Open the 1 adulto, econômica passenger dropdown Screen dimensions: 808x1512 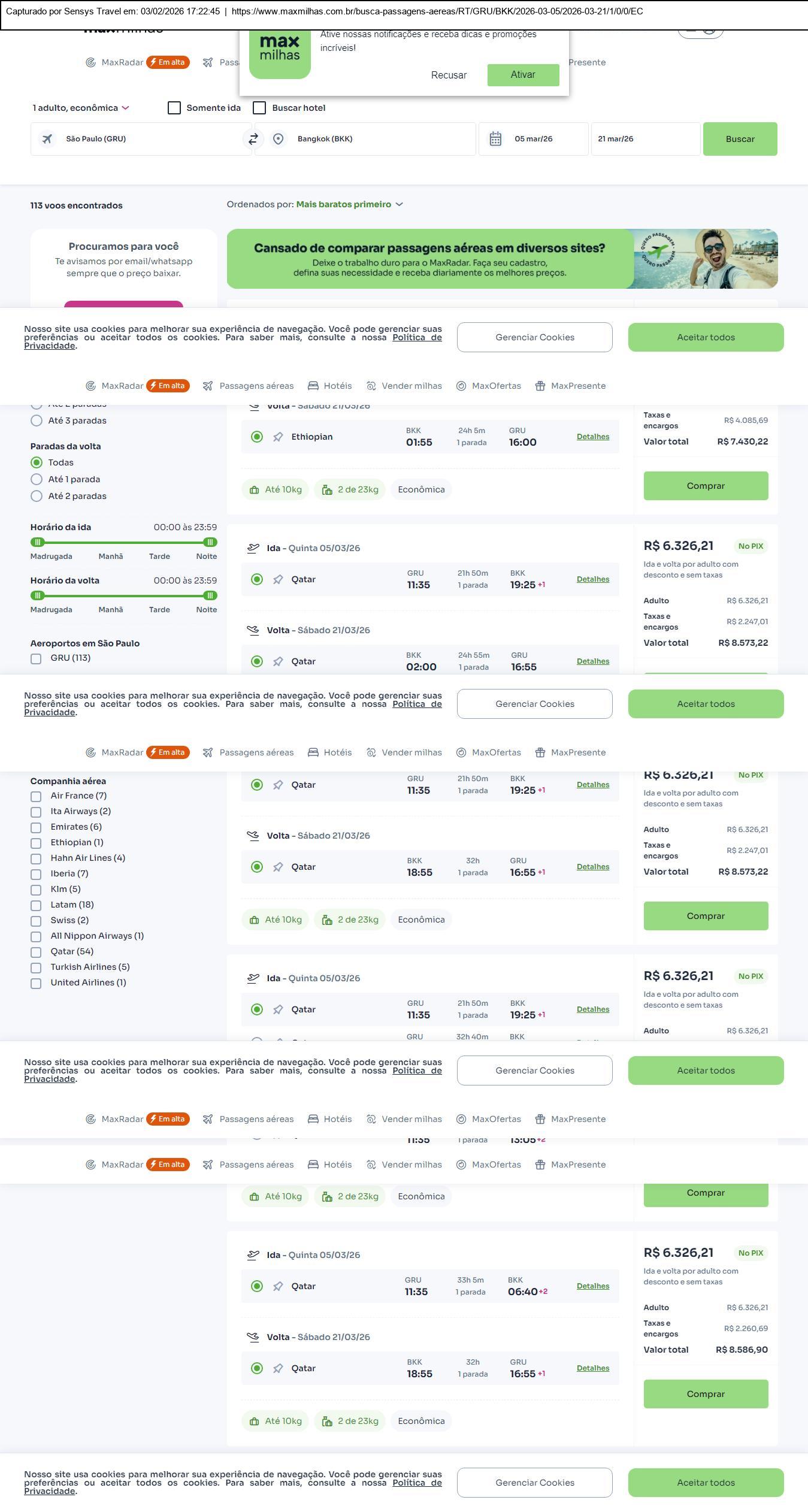81,108
